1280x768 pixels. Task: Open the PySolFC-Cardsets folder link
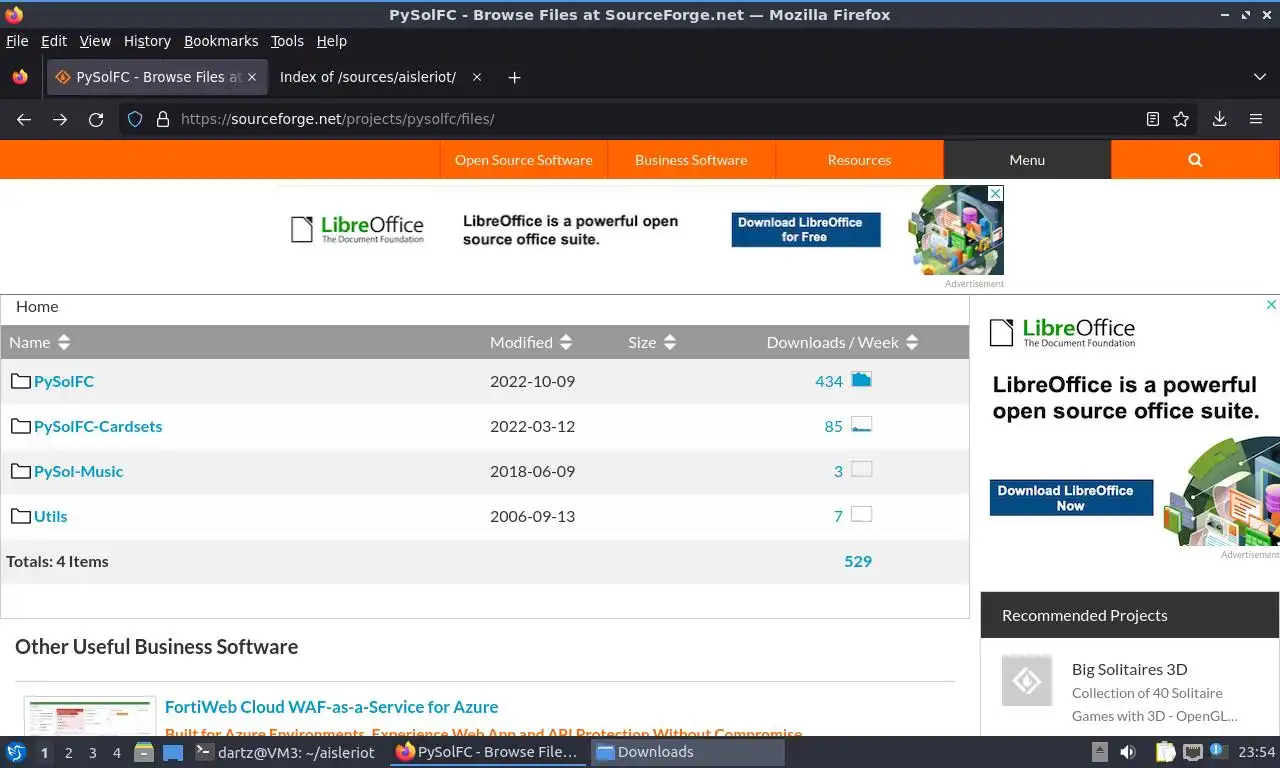pos(98,426)
